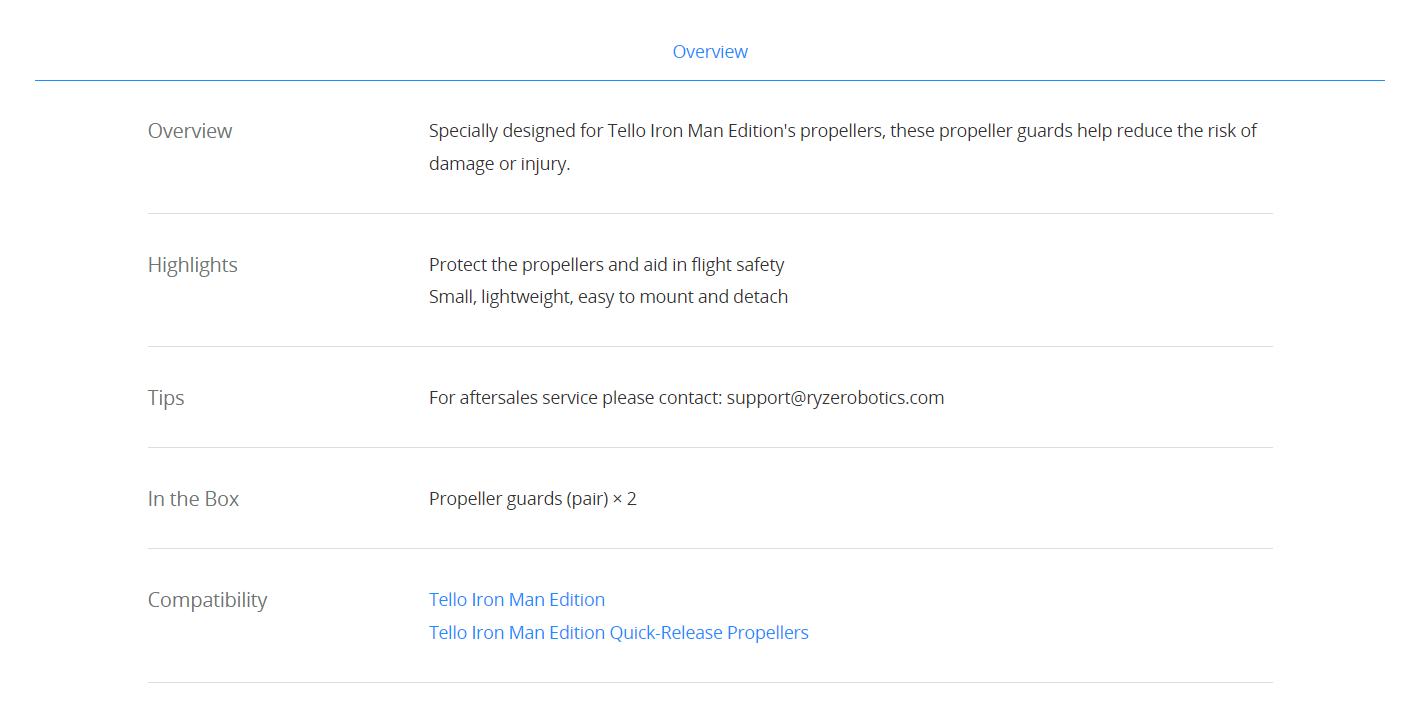
Task: Click 'Protect the propellers and aid in flight safety'
Action: (607, 265)
